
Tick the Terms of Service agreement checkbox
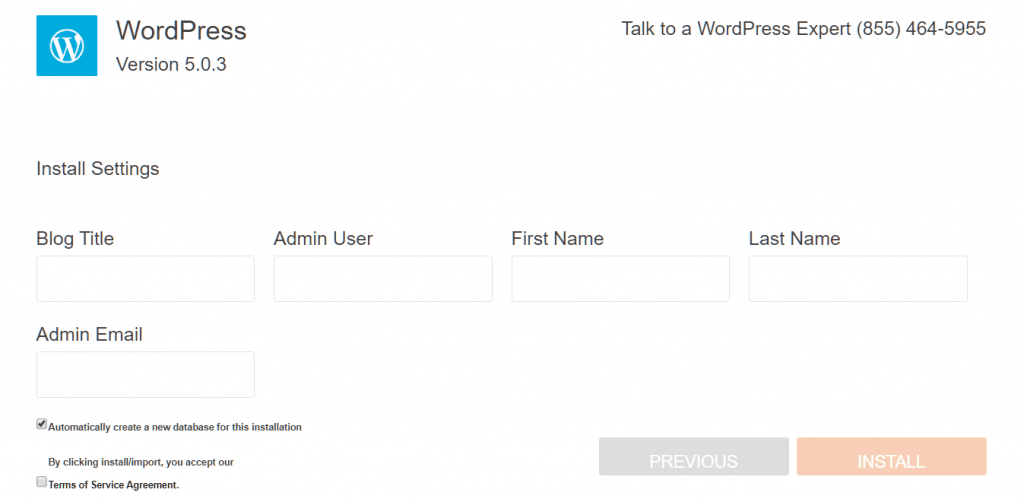(x=42, y=482)
